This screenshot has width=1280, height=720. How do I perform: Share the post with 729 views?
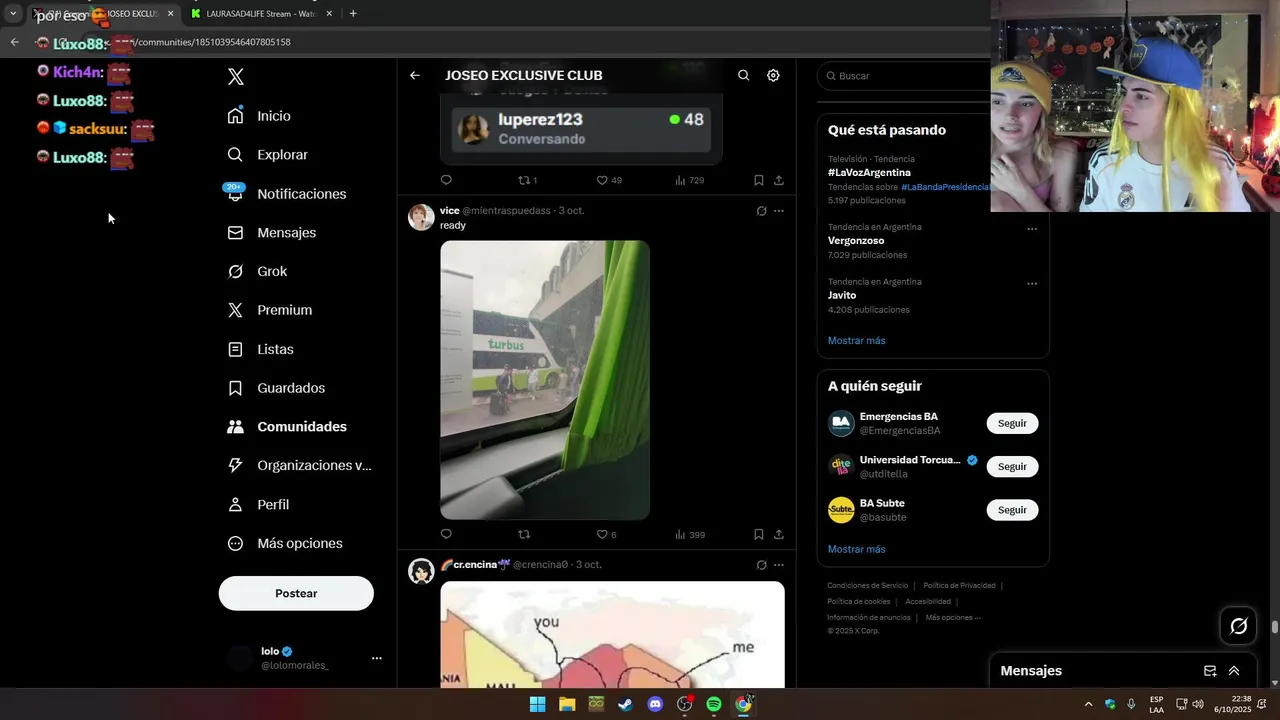tap(779, 180)
